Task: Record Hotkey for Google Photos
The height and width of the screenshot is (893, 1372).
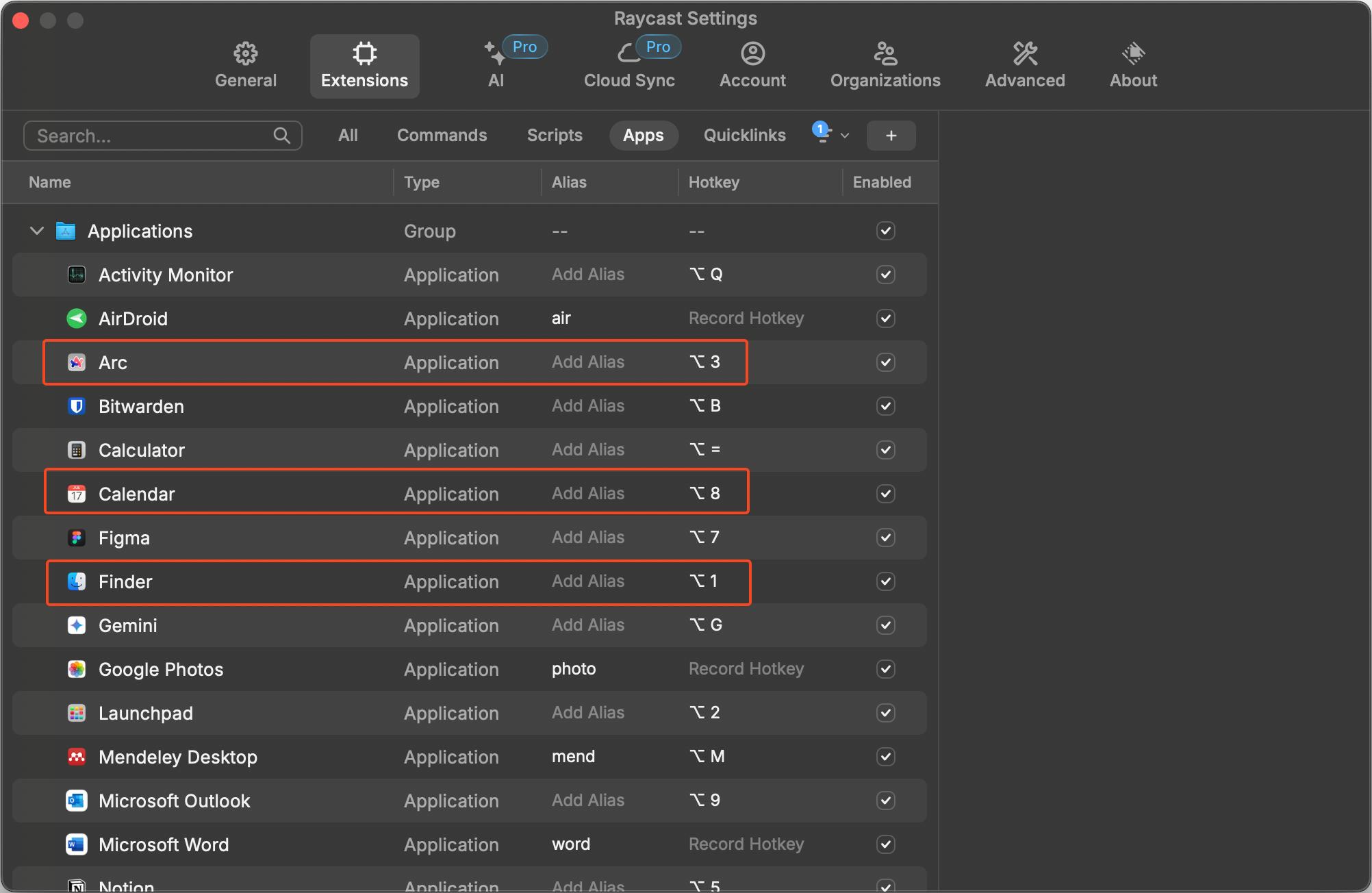Action: pos(746,669)
